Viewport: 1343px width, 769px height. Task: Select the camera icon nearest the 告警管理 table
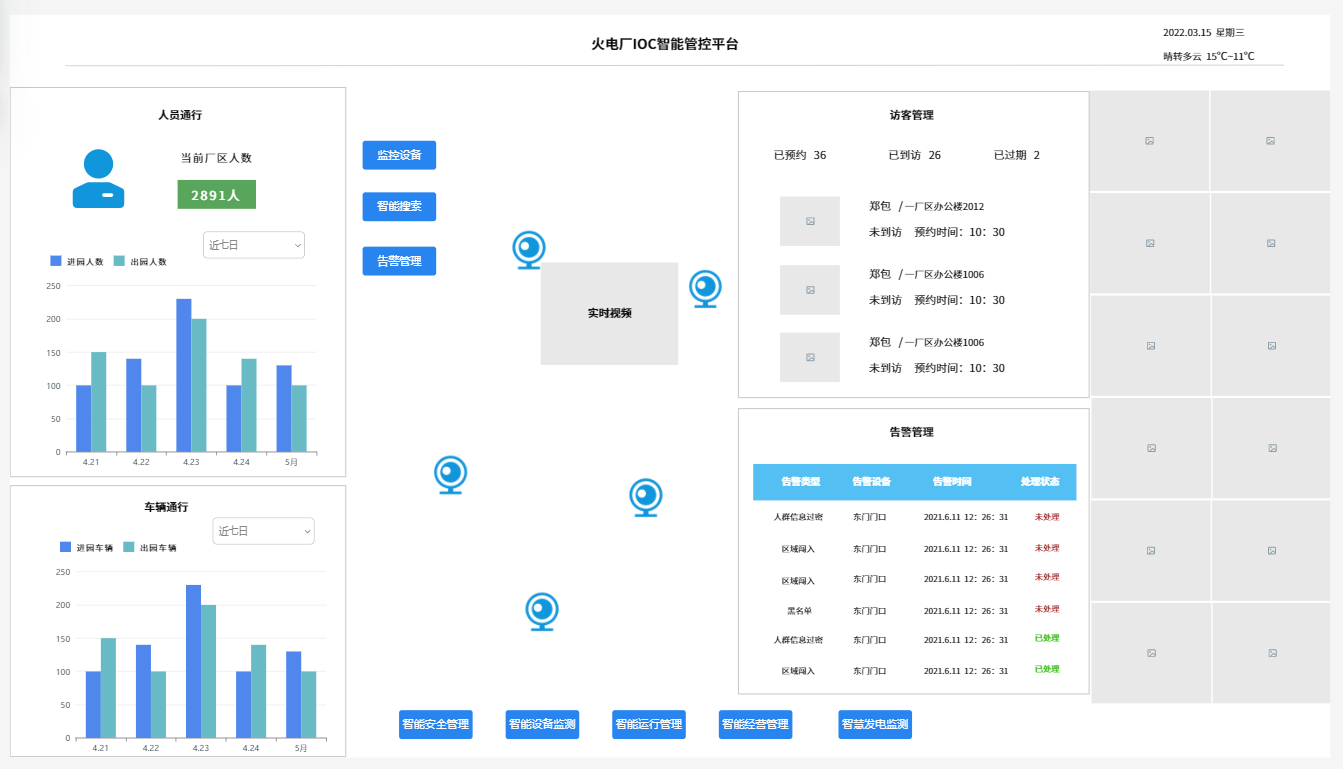(x=645, y=498)
